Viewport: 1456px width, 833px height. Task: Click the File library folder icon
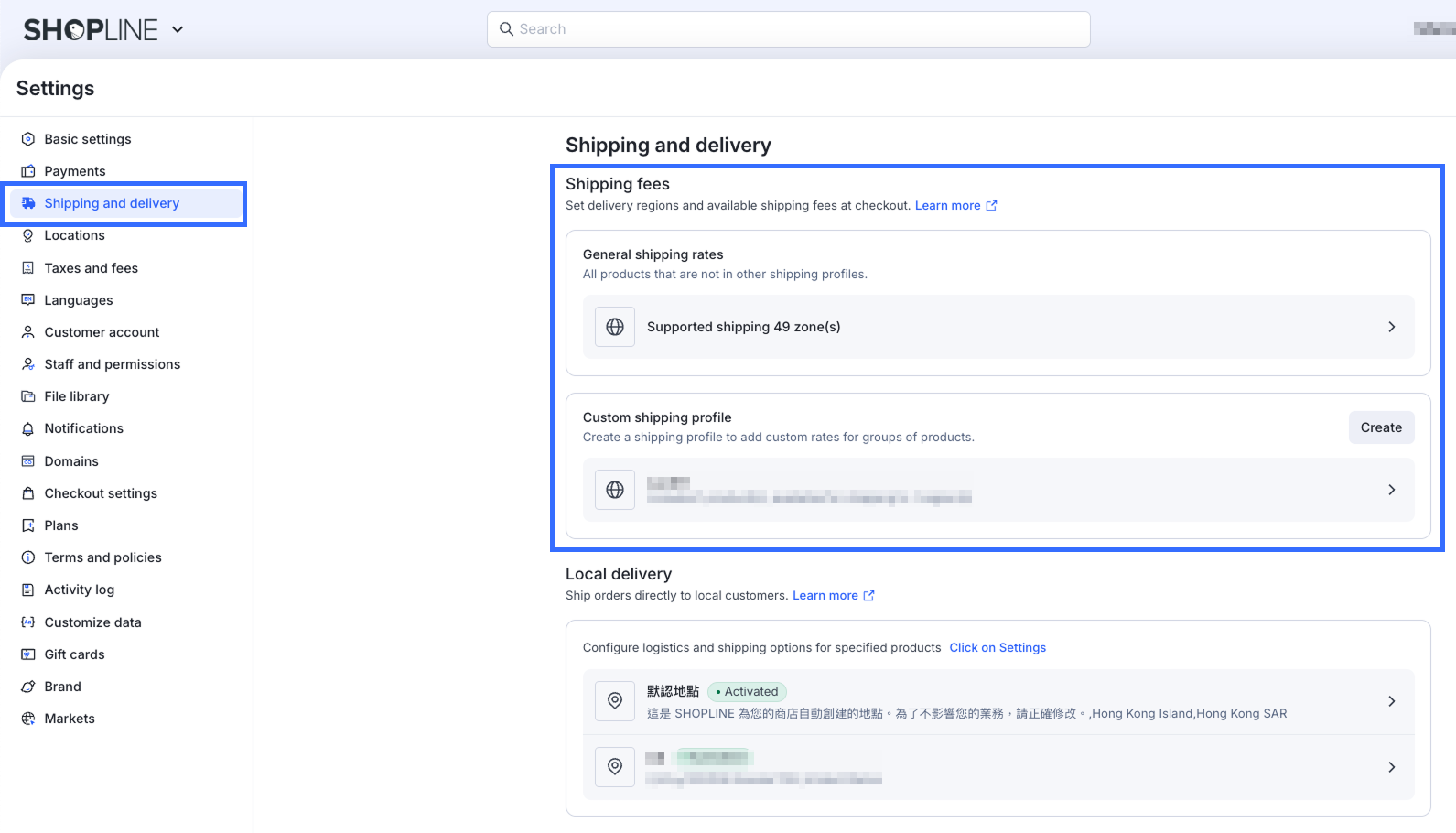[28, 396]
